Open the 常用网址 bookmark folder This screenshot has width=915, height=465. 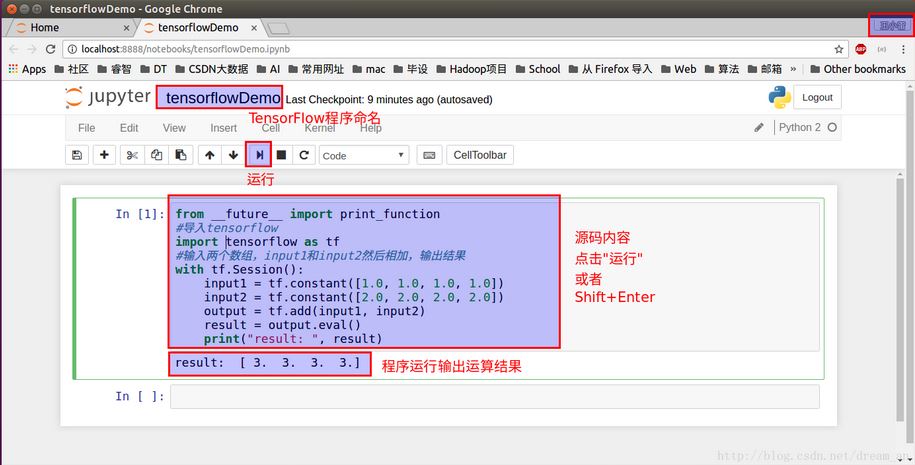tap(316, 69)
